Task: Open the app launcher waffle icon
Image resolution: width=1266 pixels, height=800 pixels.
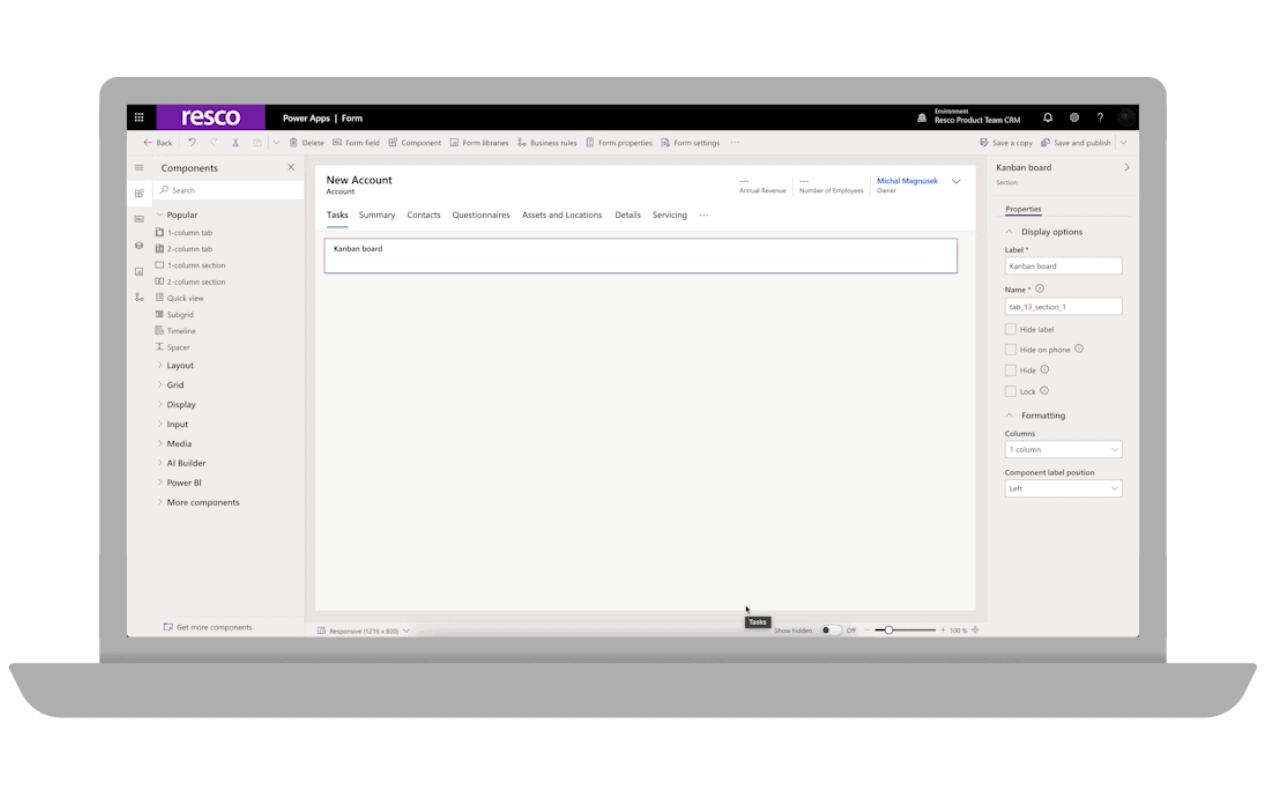Action: [139, 118]
